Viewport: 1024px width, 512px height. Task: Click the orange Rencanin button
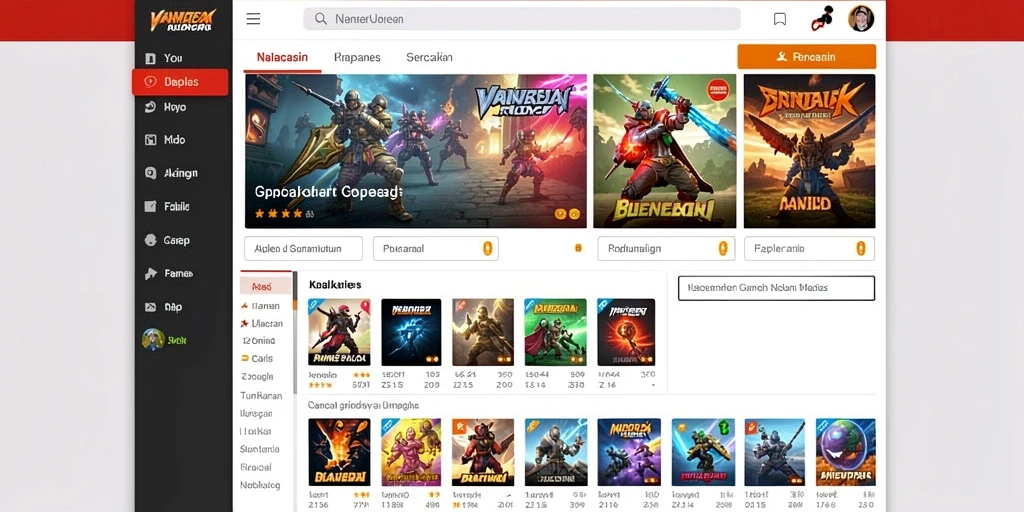click(807, 57)
